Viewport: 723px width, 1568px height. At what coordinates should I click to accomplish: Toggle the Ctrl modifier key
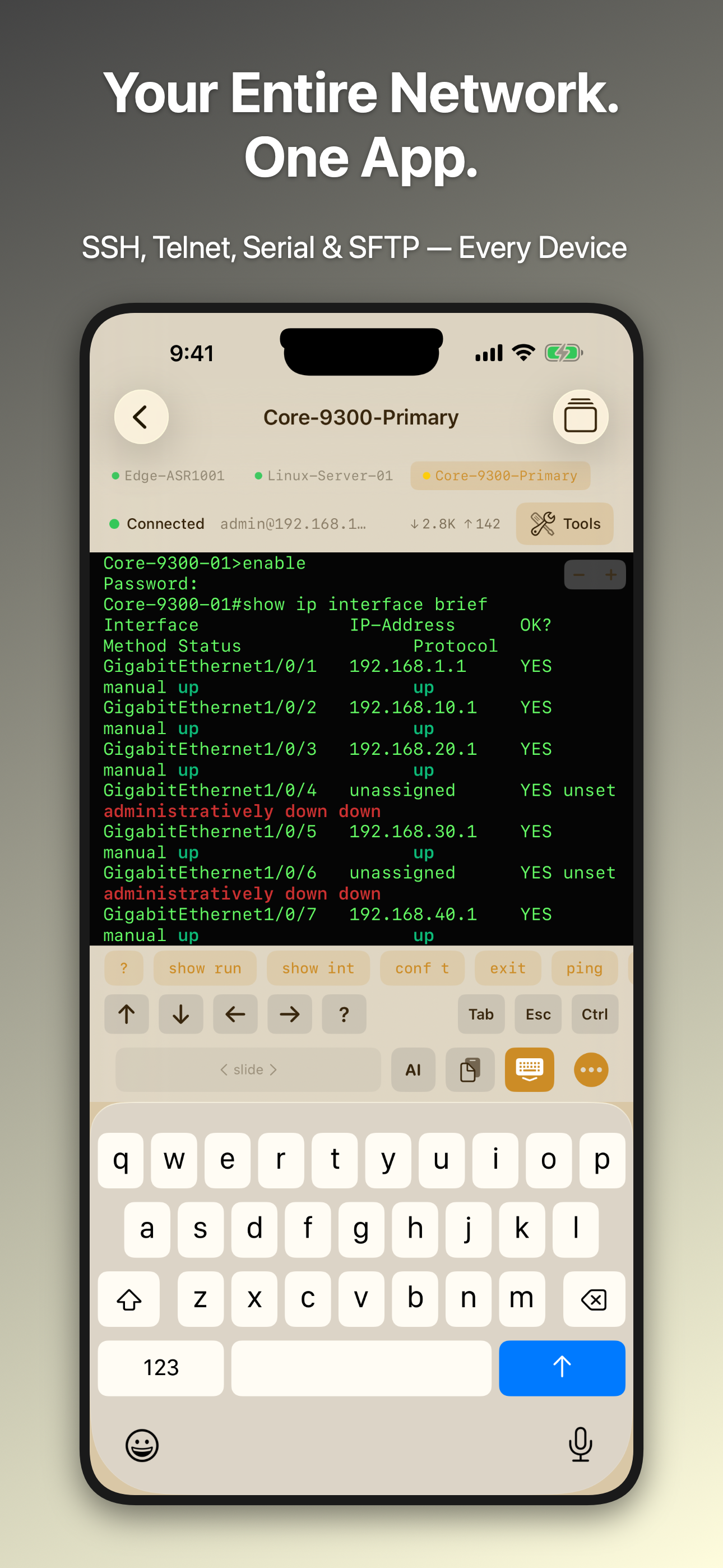point(595,1014)
